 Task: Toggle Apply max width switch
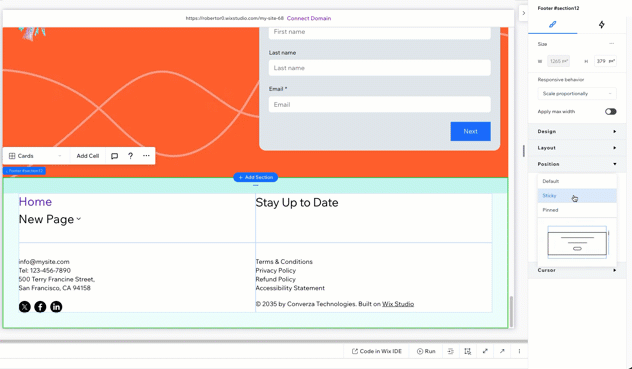tap(610, 112)
